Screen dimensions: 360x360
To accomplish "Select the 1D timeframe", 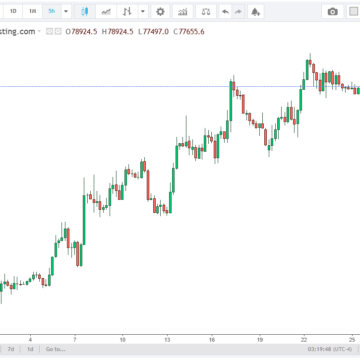I will 13,11.
